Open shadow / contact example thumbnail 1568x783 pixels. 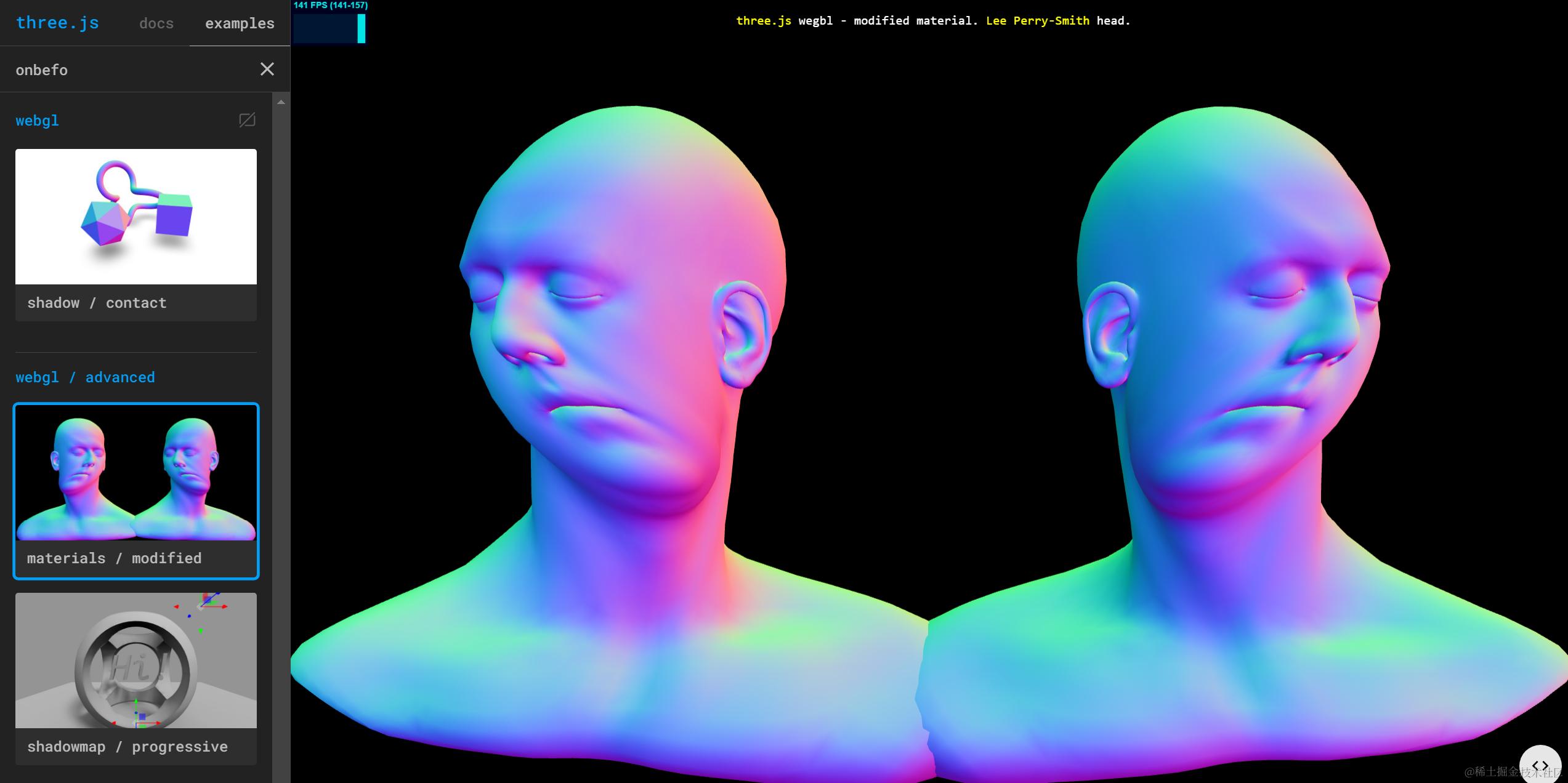click(136, 217)
